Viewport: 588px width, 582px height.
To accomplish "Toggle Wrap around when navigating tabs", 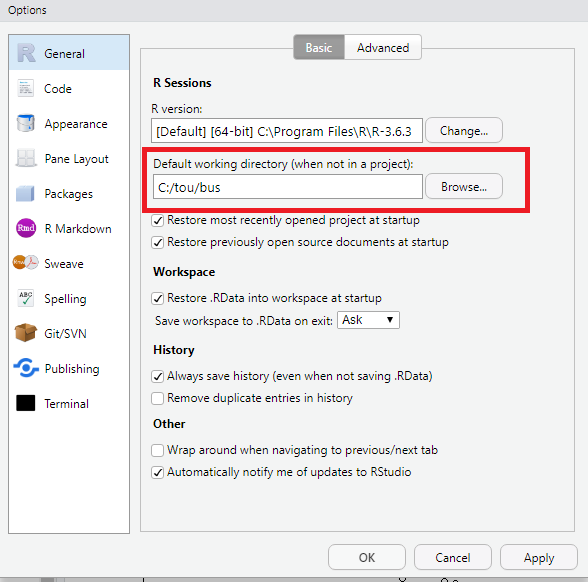I will pos(158,450).
